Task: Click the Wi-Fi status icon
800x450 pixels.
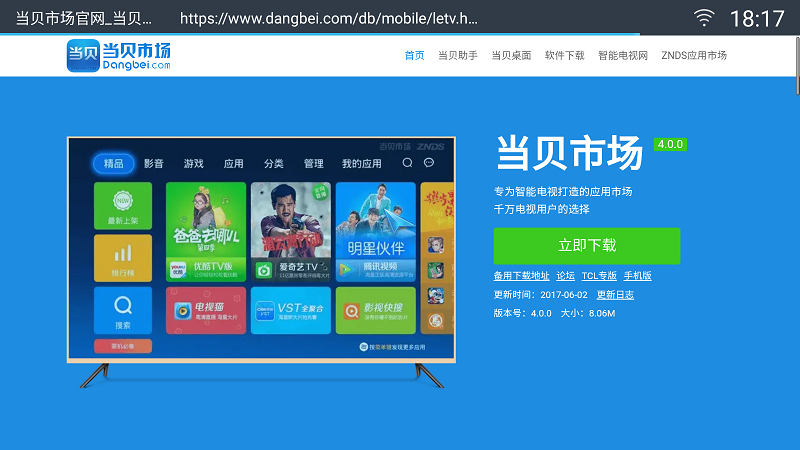Action: click(705, 18)
